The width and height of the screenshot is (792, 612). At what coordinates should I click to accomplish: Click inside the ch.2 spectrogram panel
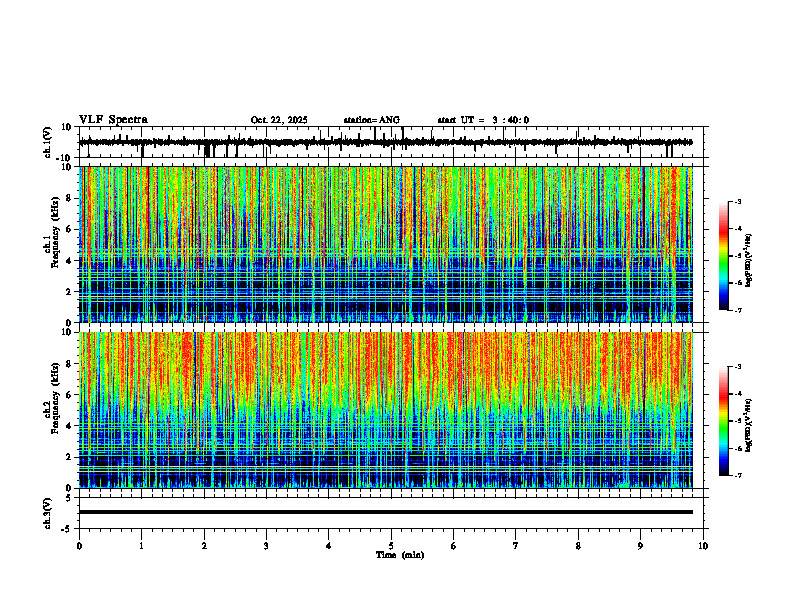385,410
